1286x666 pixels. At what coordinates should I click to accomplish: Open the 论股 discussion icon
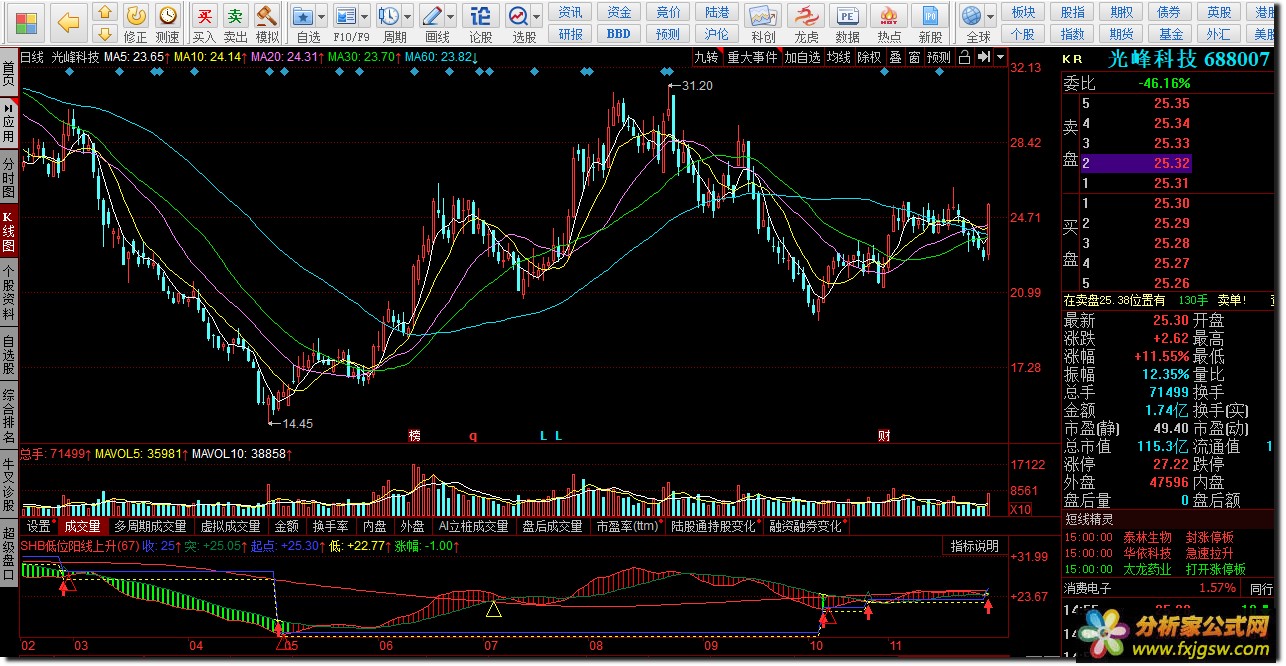click(481, 16)
